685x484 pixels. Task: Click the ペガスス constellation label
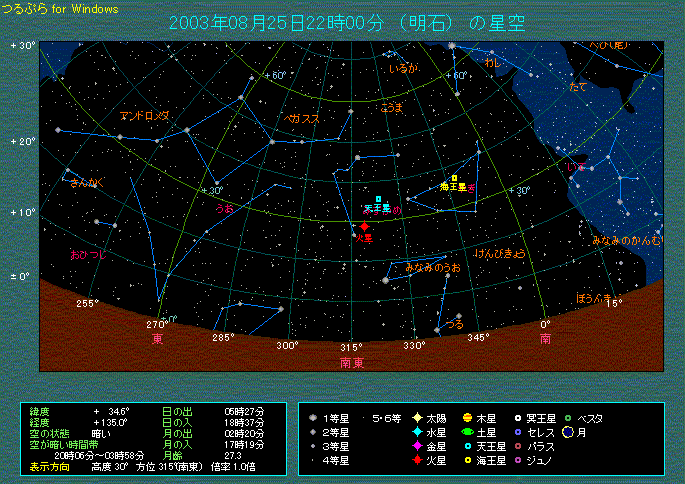pos(302,119)
